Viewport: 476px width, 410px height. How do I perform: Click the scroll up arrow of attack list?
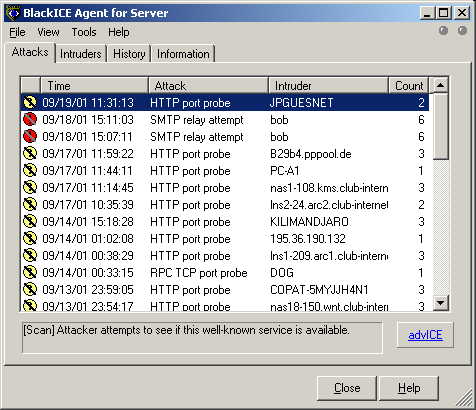click(440, 86)
